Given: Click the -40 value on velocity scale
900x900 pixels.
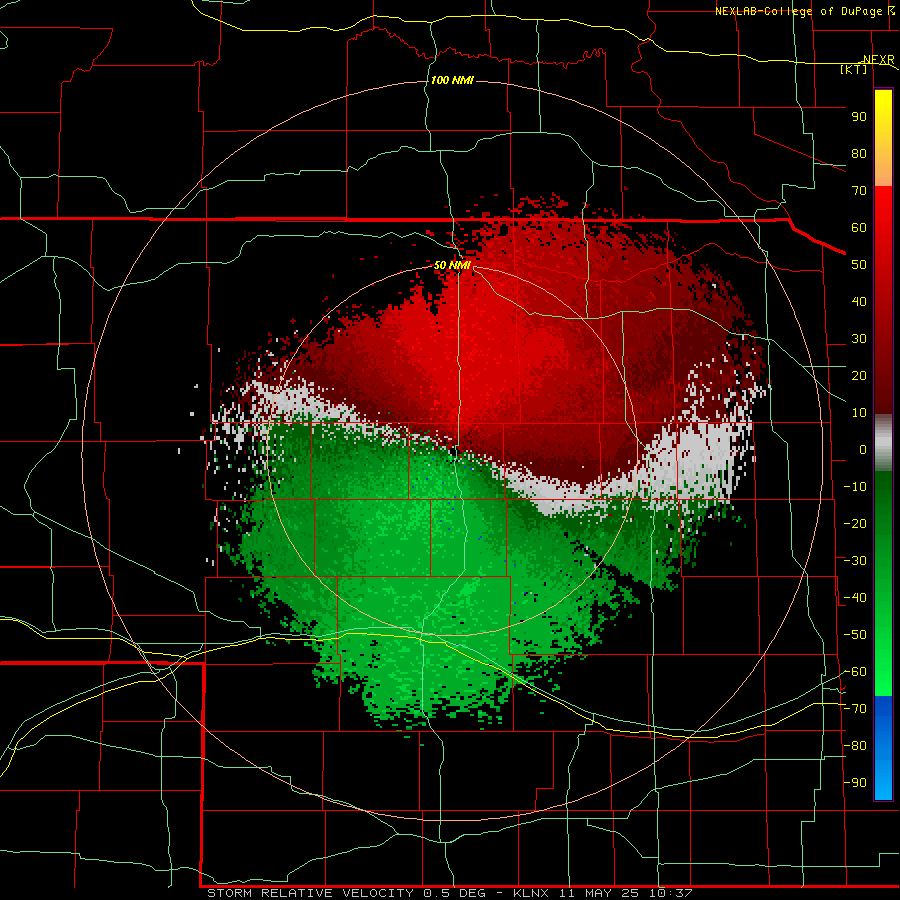Looking at the screenshot, I should [x=855, y=598].
